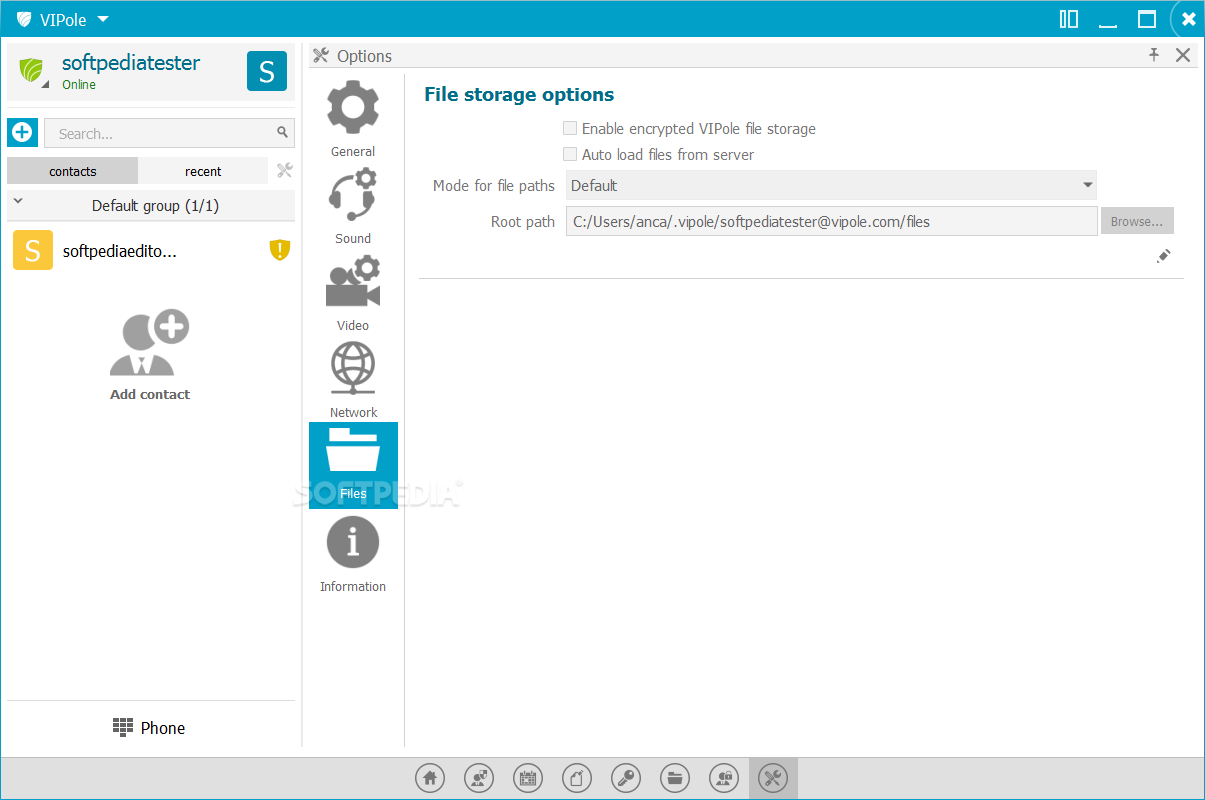Click the Add contact icon
The height and width of the screenshot is (800, 1205).
[150, 342]
